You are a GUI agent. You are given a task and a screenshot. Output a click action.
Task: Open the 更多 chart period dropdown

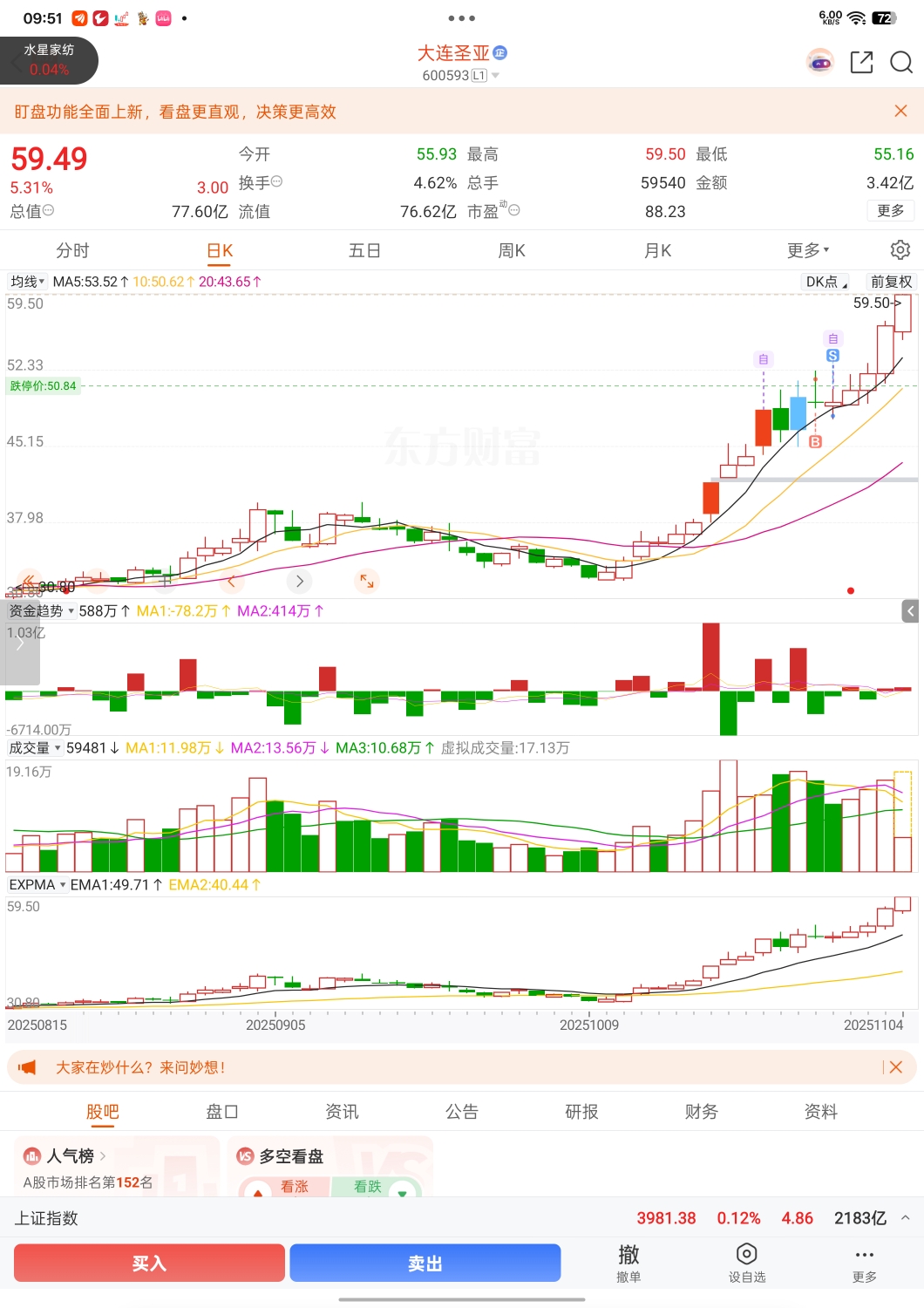coord(808,250)
